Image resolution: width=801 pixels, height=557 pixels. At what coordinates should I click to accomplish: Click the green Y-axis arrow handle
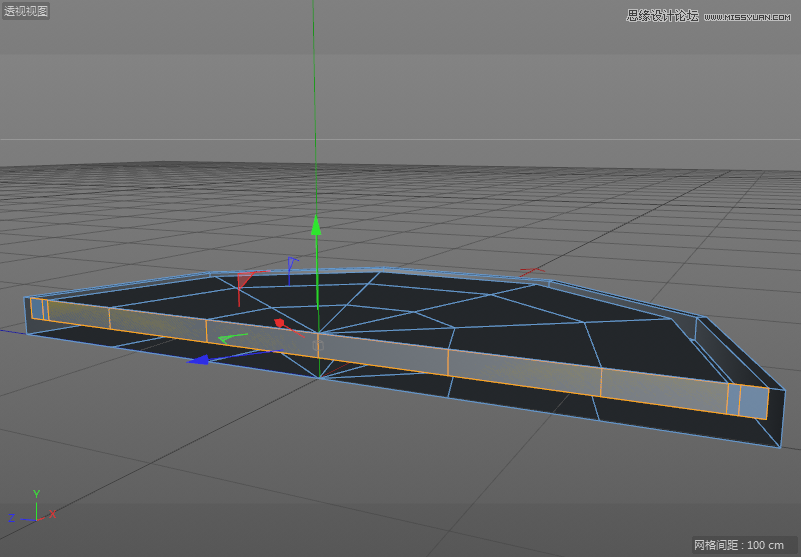(x=316, y=224)
